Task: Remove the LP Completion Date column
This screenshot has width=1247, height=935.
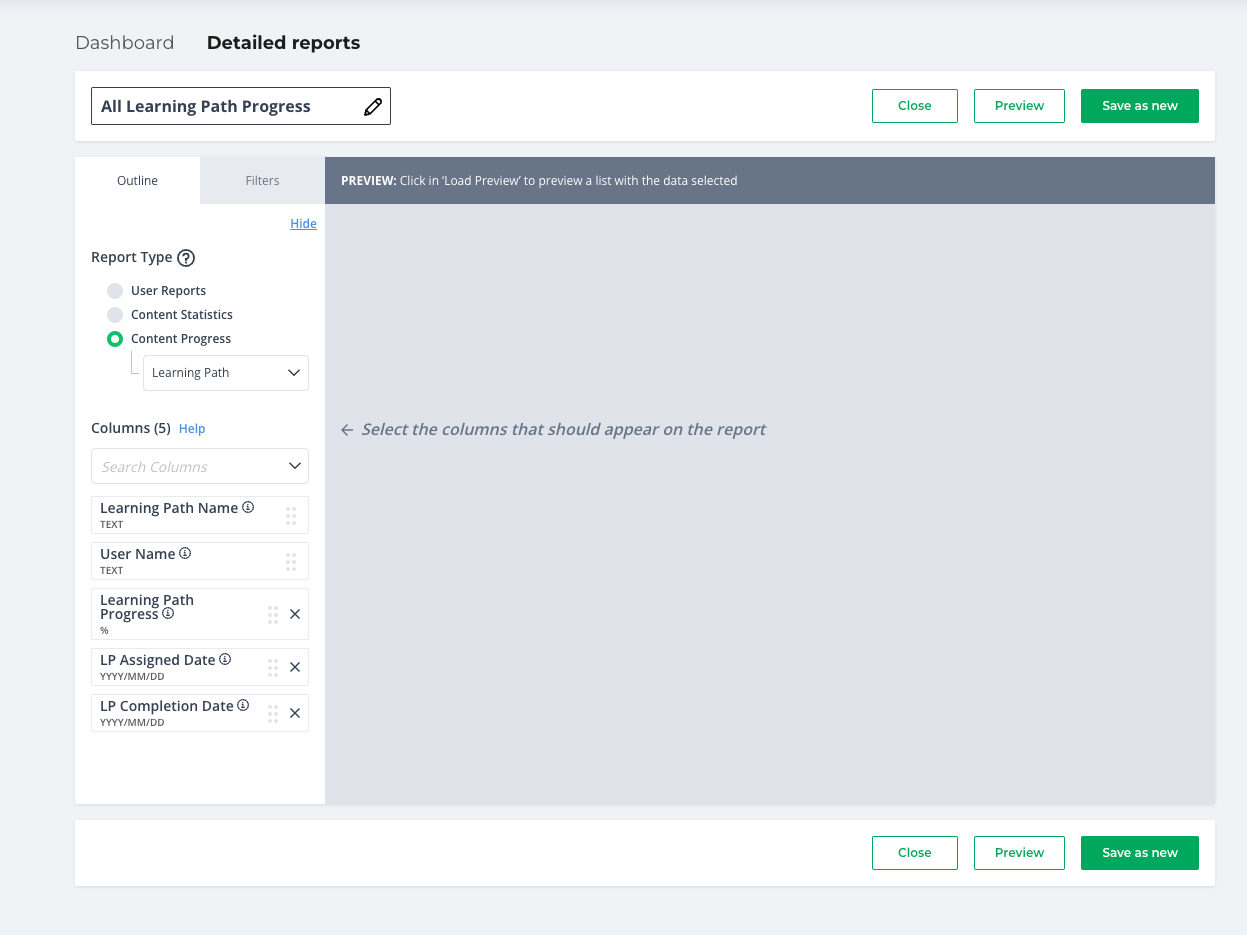Action: point(295,713)
